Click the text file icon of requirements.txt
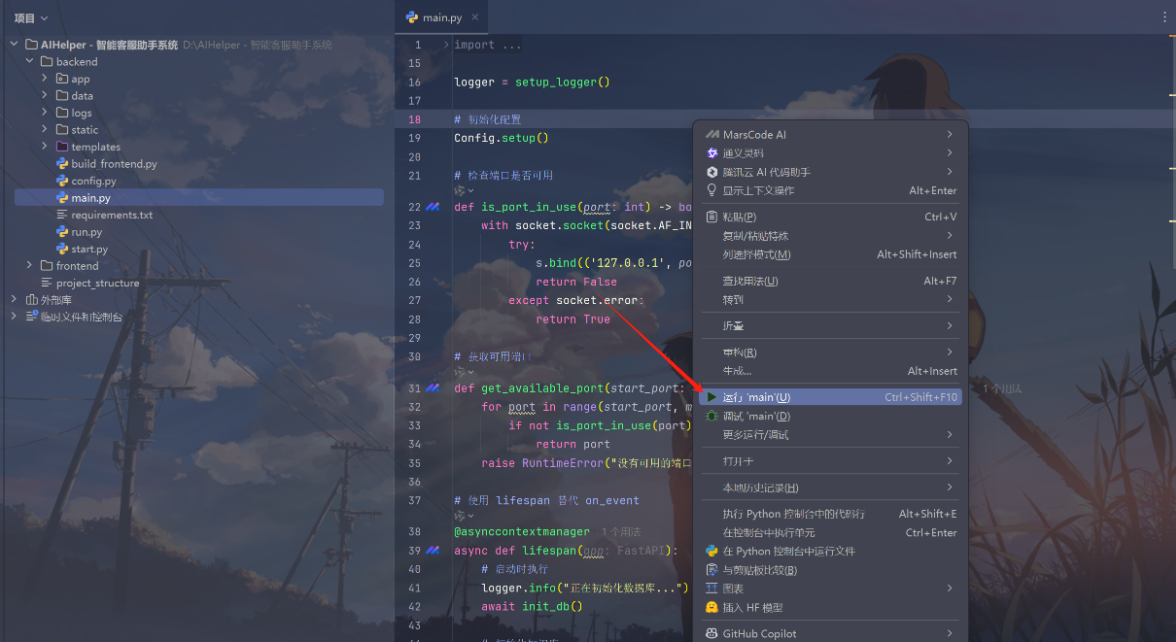Viewport: 1176px width, 642px height. 62,214
